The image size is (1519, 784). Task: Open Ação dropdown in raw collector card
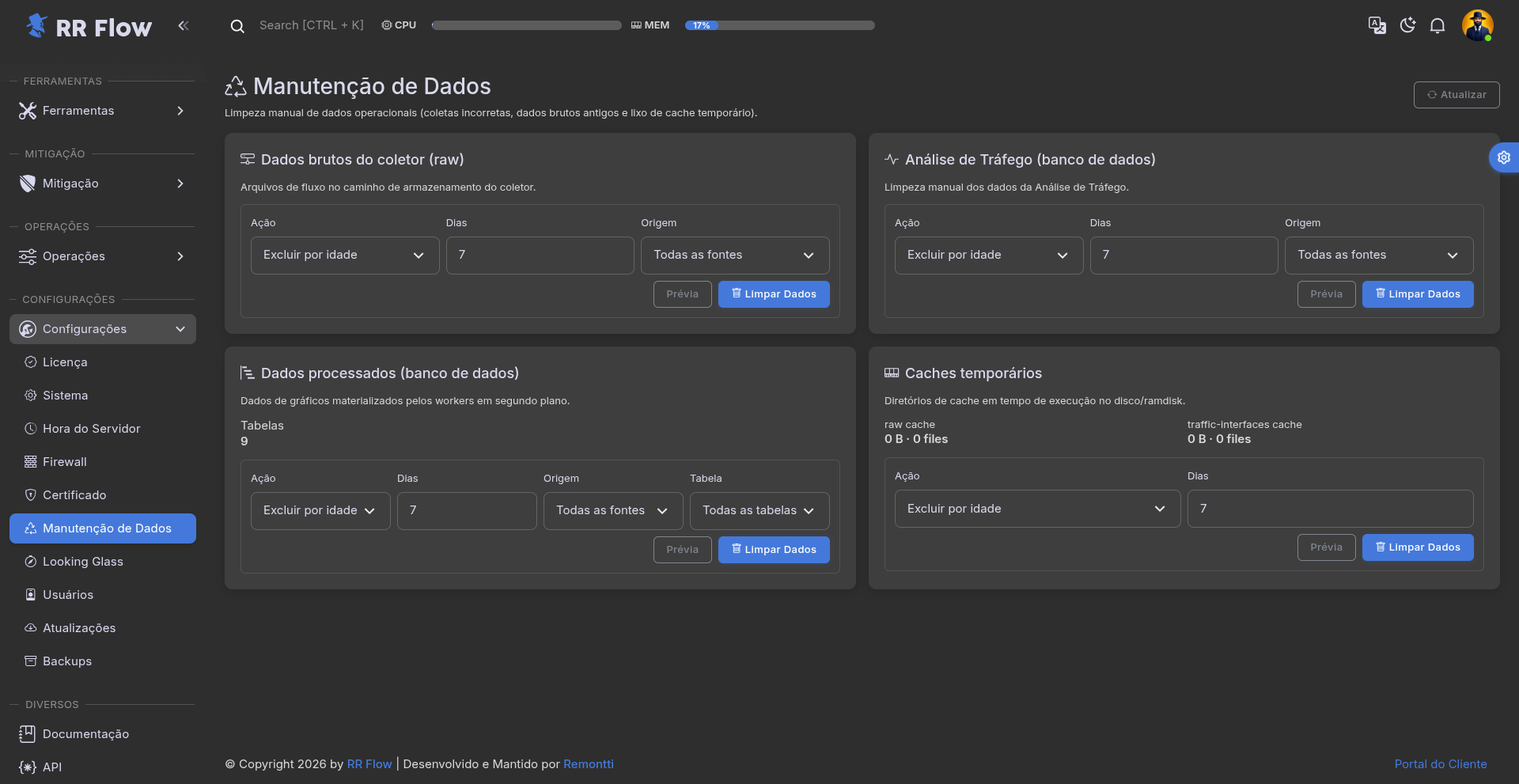(x=344, y=256)
